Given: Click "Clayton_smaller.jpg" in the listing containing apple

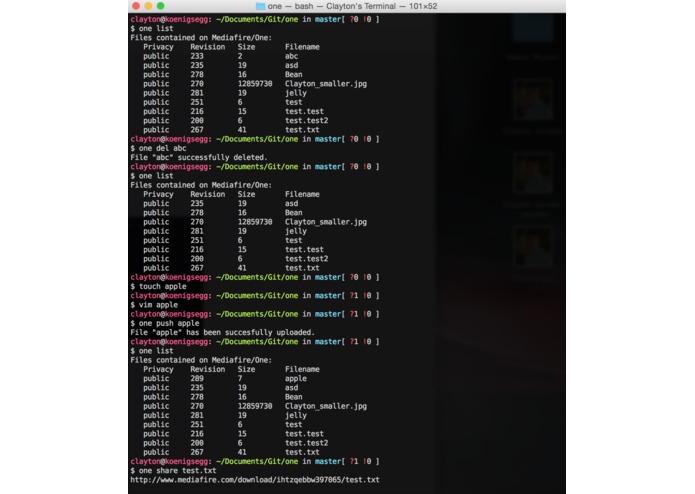Looking at the screenshot, I should (x=326, y=406).
